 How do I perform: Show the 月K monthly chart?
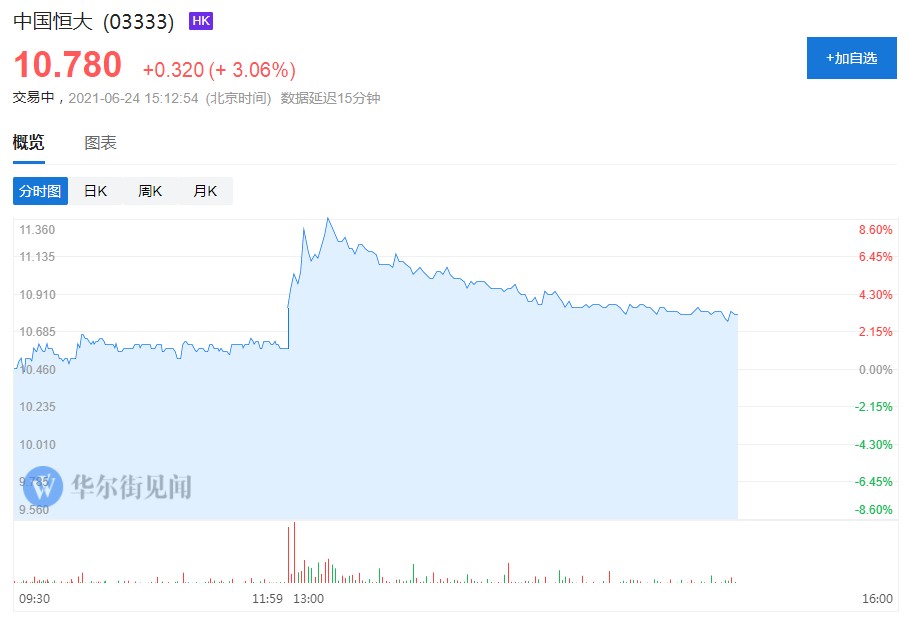pos(205,191)
